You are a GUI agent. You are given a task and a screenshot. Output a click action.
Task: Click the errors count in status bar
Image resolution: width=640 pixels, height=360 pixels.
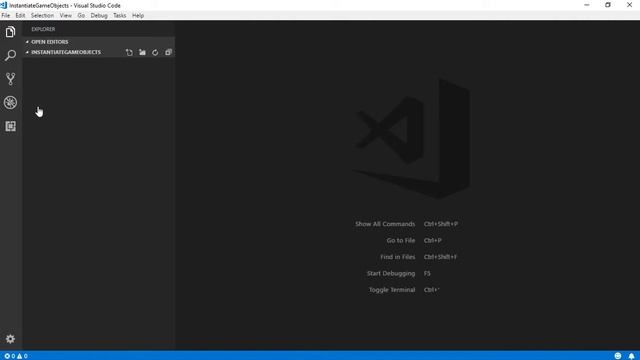click(x=10, y=356)
